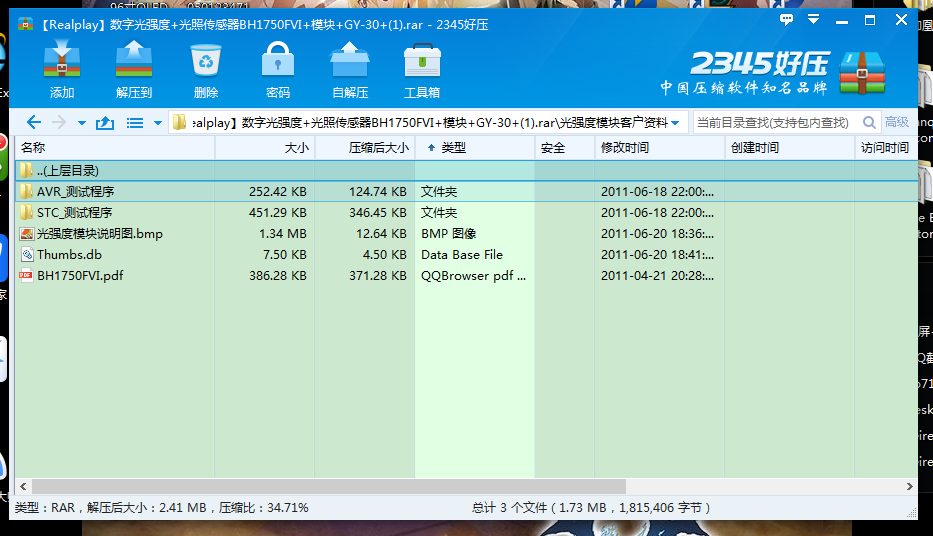
Task: Sort by the 大小 column header
Action: (265, 148)
